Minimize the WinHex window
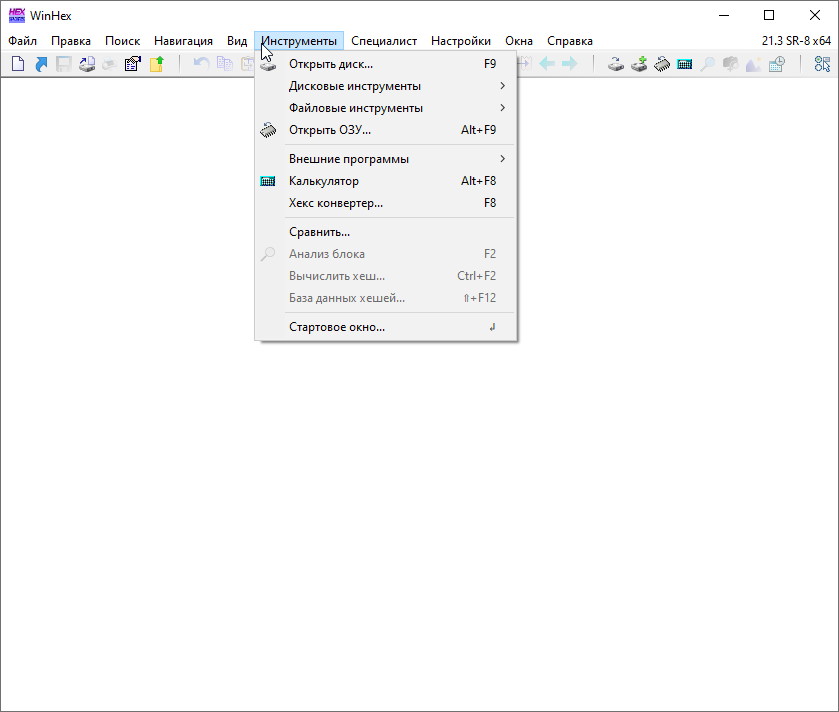 coord(724,16)
